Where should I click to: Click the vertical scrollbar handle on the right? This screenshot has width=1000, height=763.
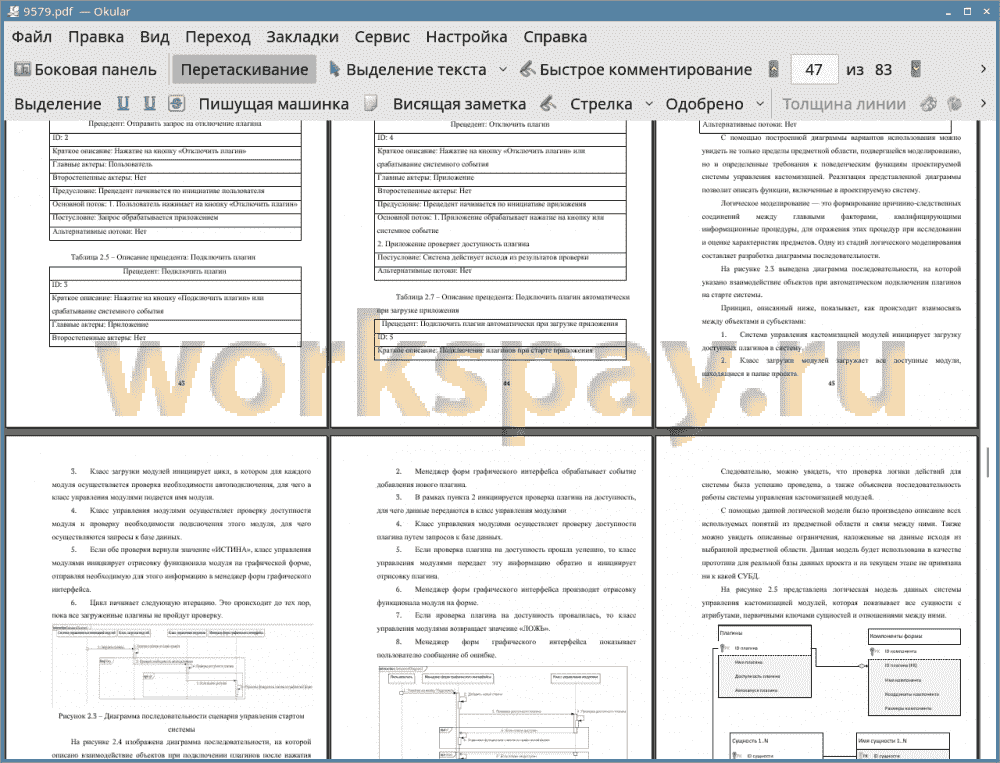[x=988, y=462]
